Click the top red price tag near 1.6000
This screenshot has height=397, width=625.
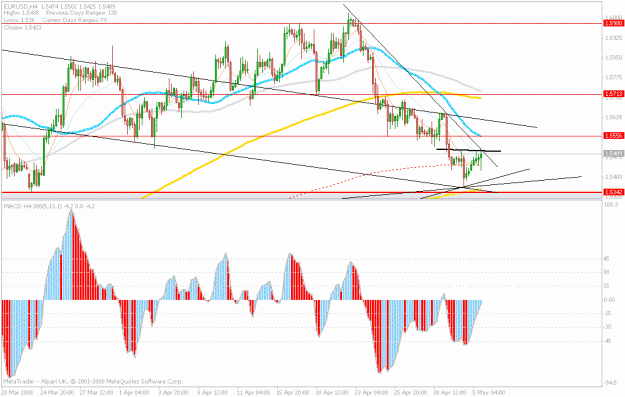point(613,24)
